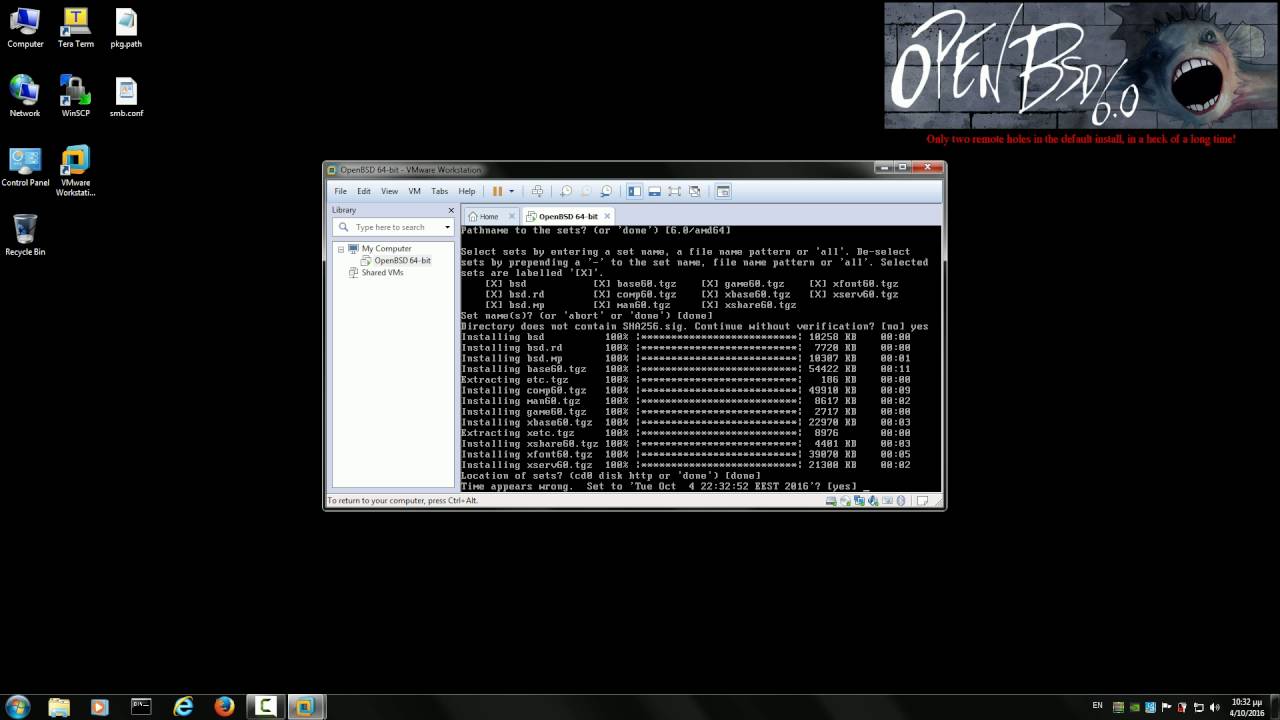
Task: Click the taskbar clock showing 10:32
Action: point(1246,707)
